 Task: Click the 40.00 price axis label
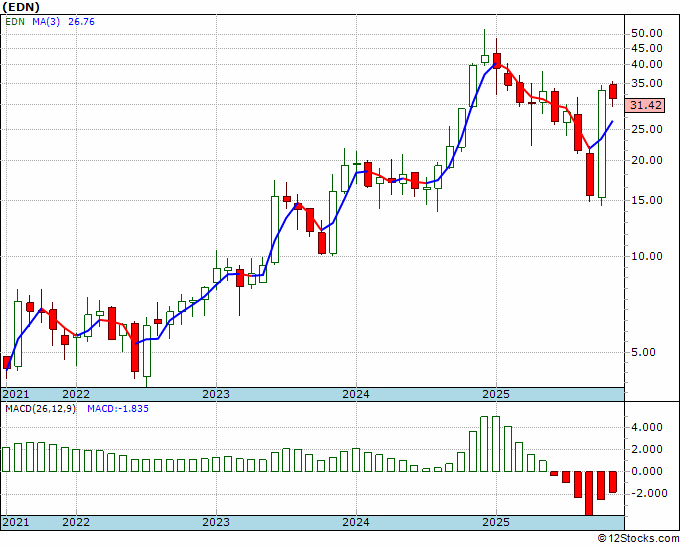click(x=647, y=64)
